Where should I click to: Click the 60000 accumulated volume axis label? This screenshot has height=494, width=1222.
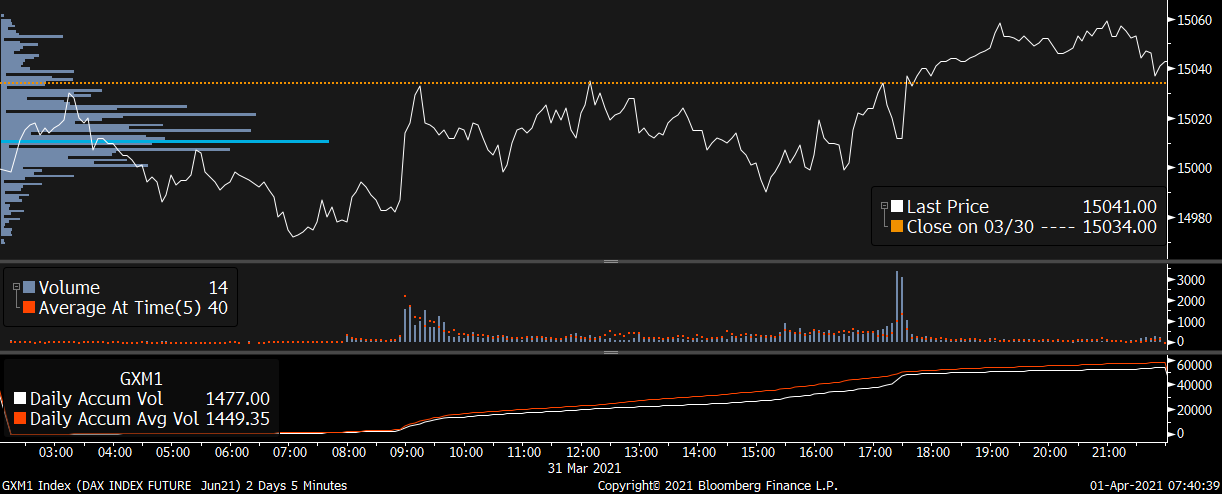1195,366
